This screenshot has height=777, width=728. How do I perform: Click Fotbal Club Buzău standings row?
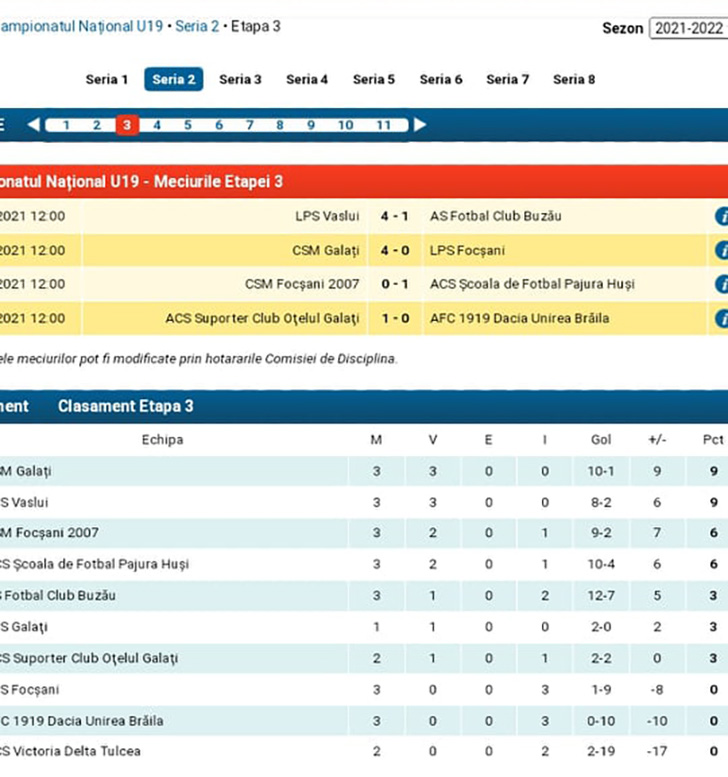364,596
